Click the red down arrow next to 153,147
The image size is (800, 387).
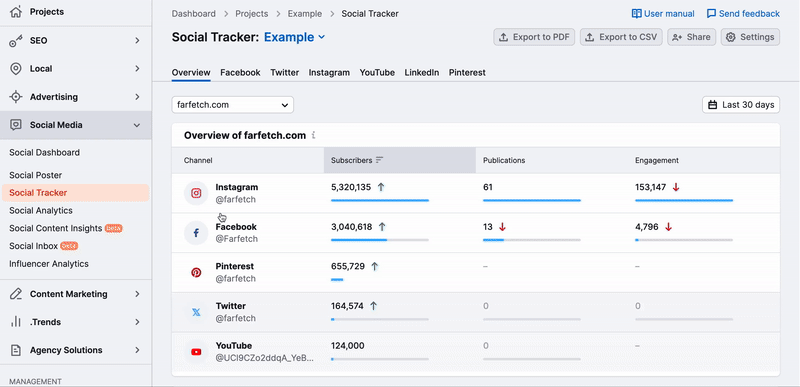676,187
